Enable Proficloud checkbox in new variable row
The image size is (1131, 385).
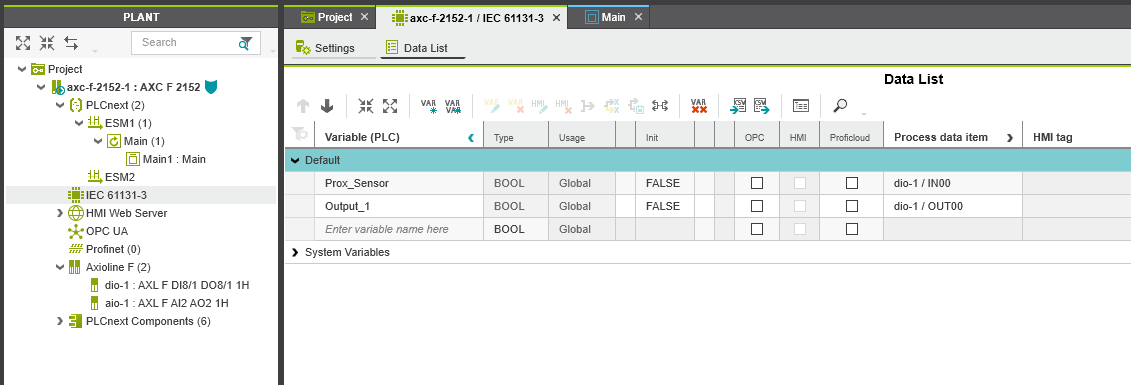pos(852,229)
